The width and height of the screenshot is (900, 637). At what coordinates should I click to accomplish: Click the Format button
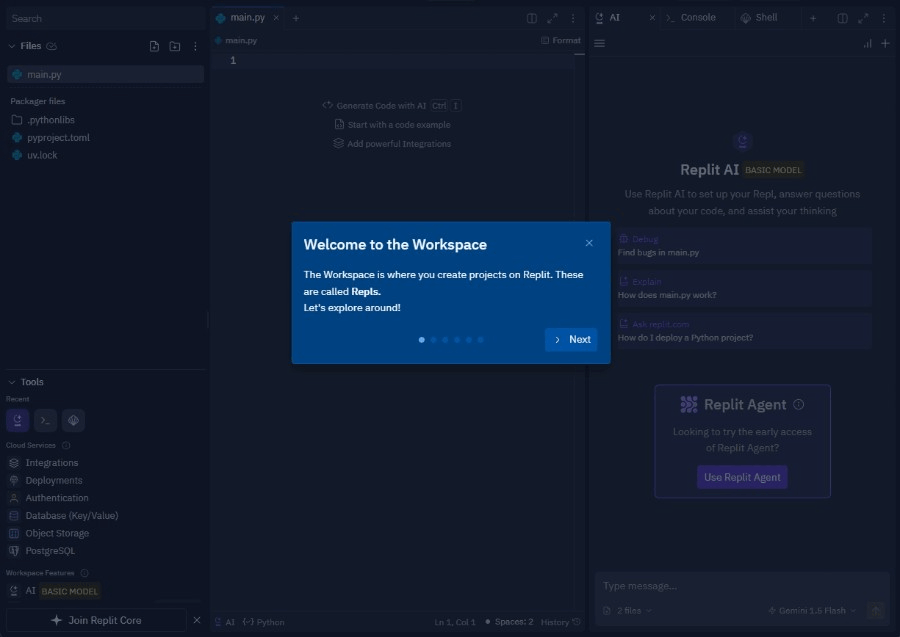(561, 40)
